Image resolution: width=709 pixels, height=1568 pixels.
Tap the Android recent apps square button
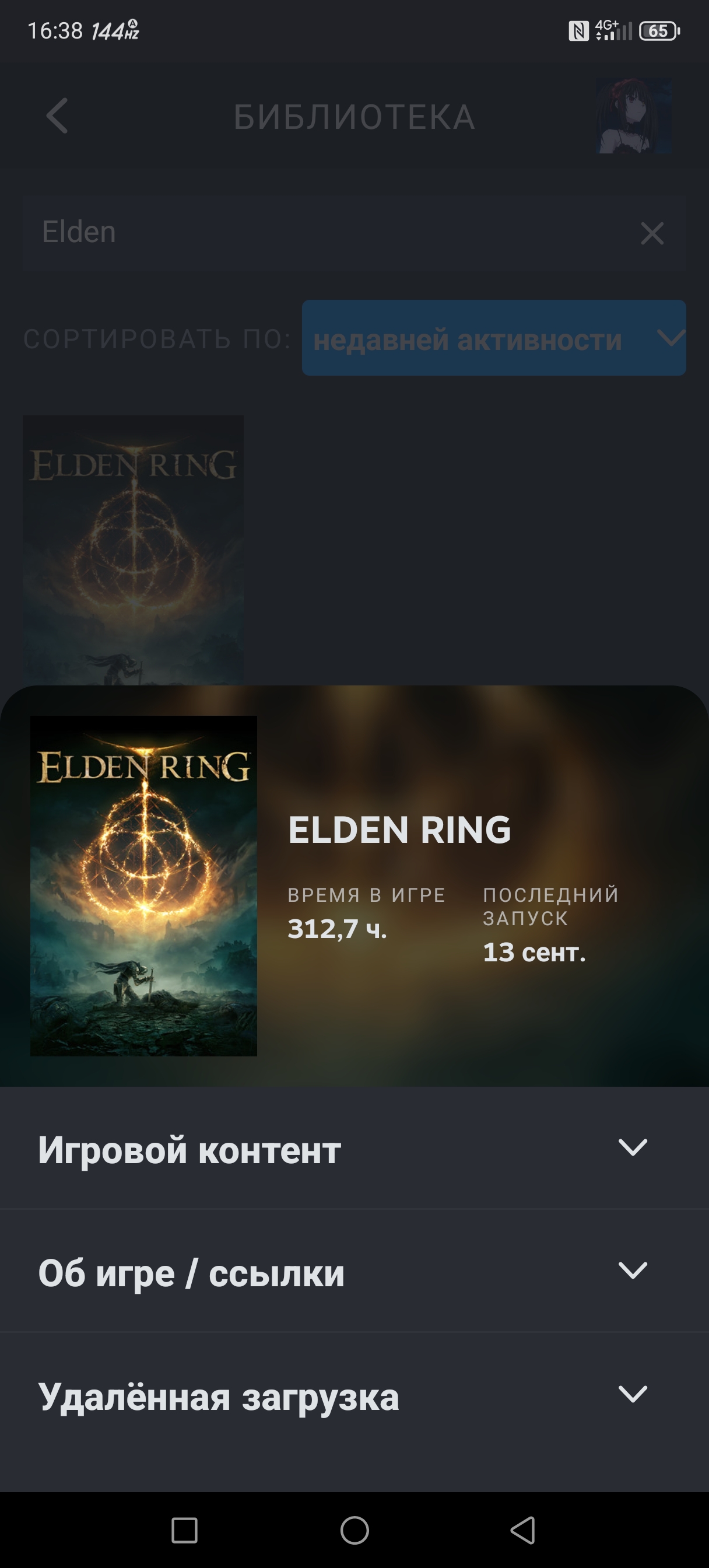pyautogui.click(x=184, y=1530)
